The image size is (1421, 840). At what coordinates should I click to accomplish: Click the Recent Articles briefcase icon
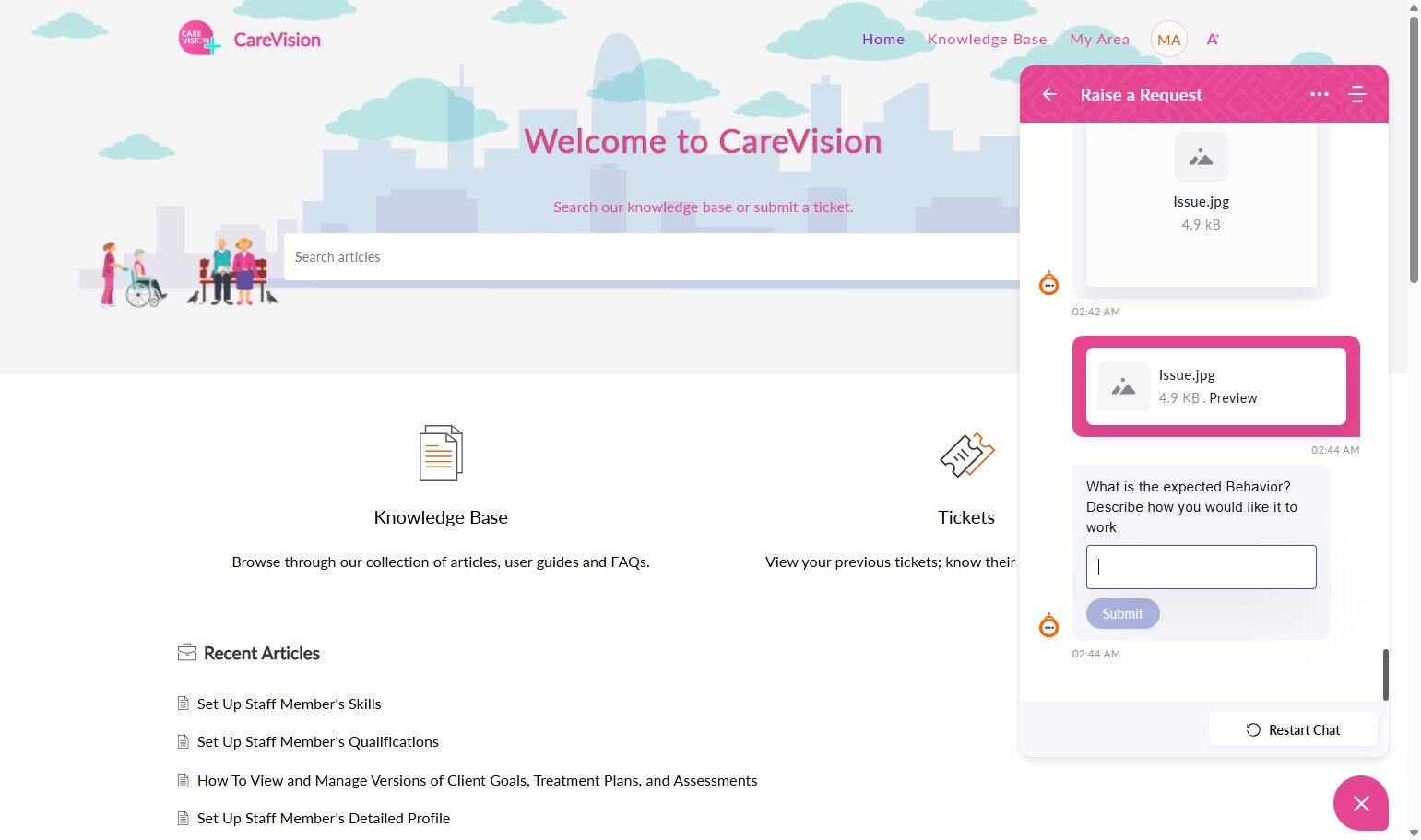187,653
